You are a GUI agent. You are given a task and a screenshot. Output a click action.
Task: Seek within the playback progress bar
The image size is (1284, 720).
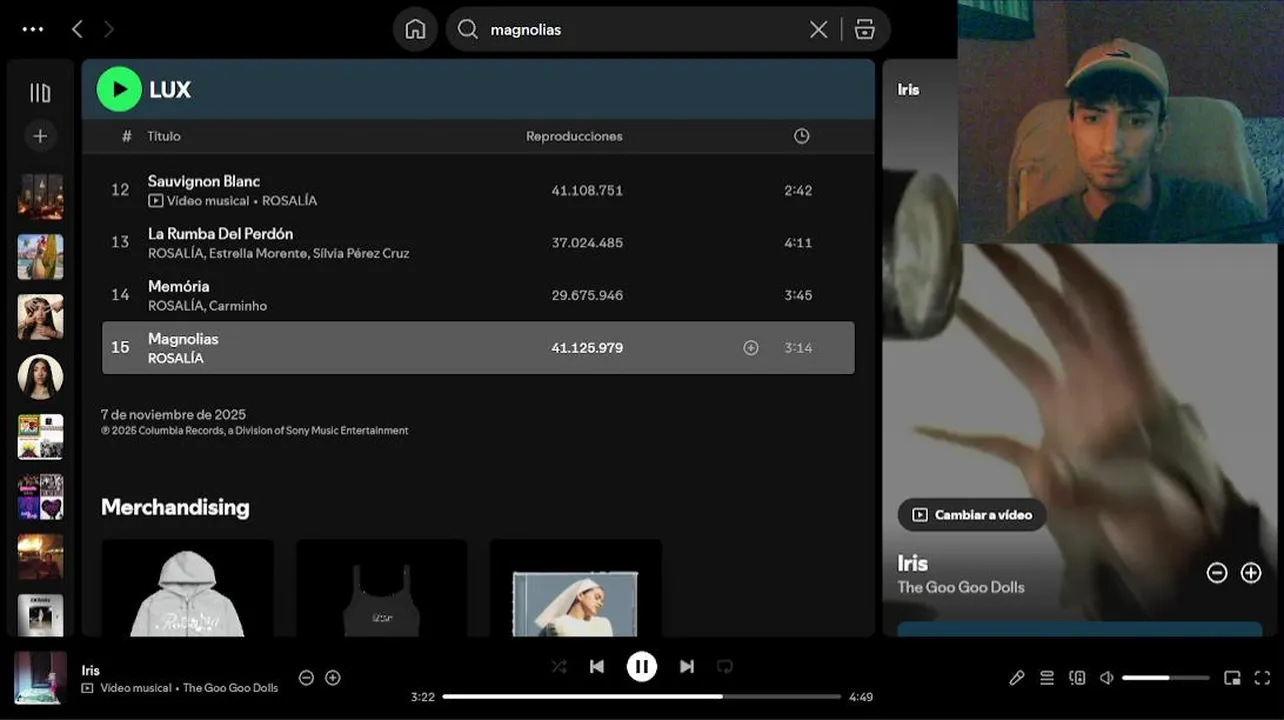(642, 697)
